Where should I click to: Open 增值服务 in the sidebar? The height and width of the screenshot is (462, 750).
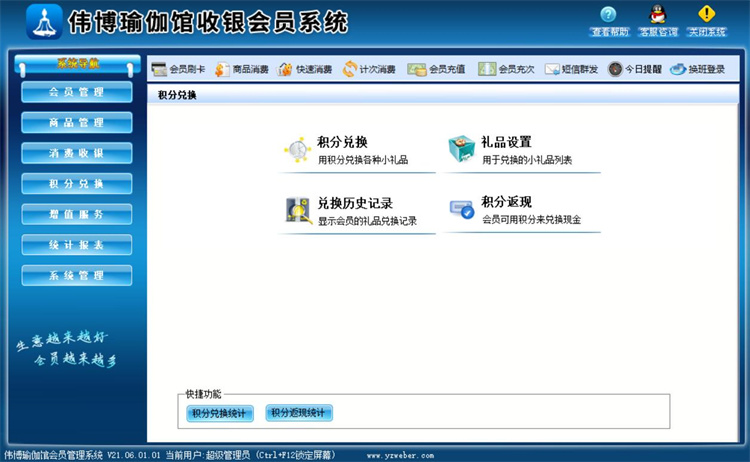click(77, 214)
